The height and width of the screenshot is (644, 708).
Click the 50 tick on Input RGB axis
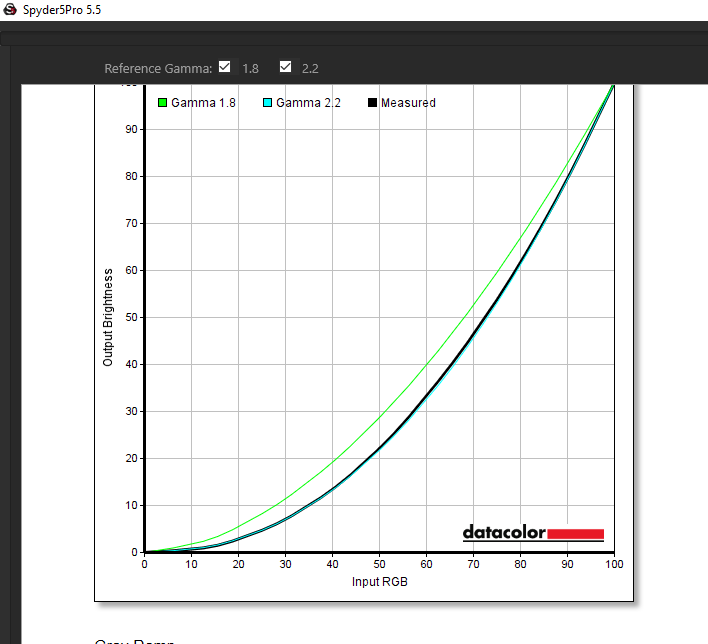coord(379,564)
